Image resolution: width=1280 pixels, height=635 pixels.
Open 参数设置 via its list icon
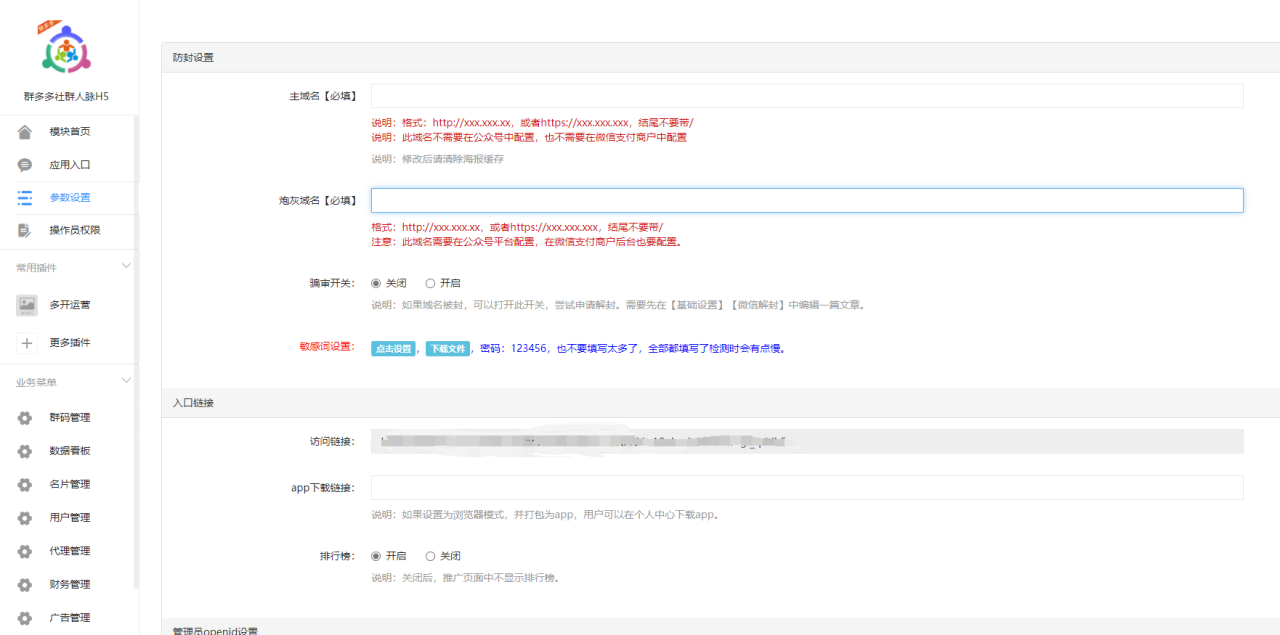26,197
